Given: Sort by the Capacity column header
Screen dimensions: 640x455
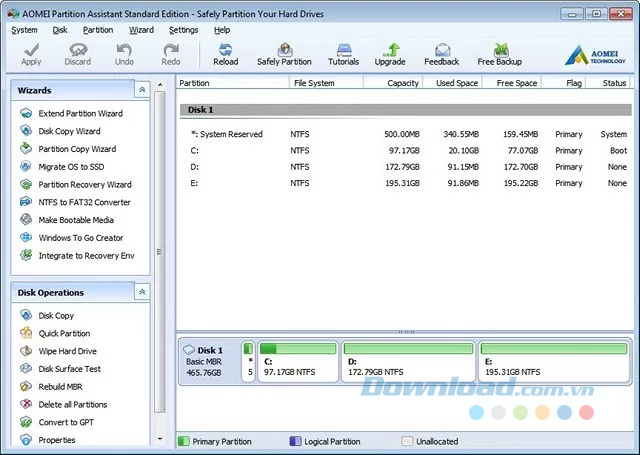Looking at the screenshot, I should coord(393,83).
